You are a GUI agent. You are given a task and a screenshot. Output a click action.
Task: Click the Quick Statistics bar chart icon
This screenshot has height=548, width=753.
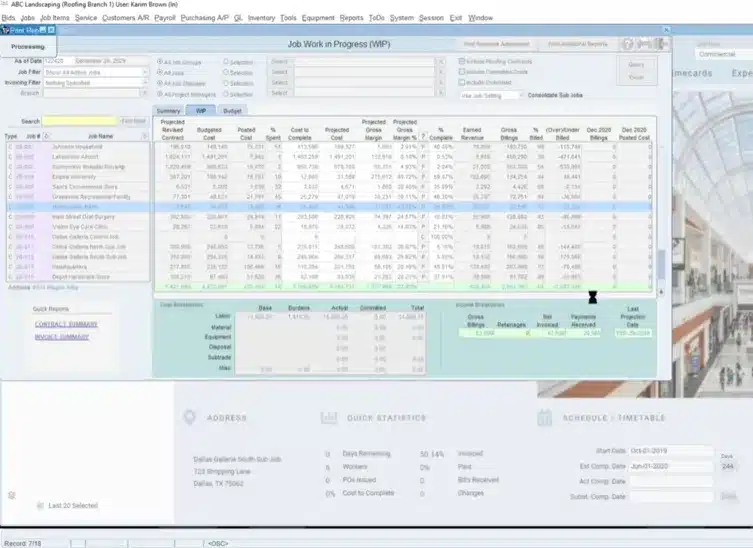[x=329, y=417]
